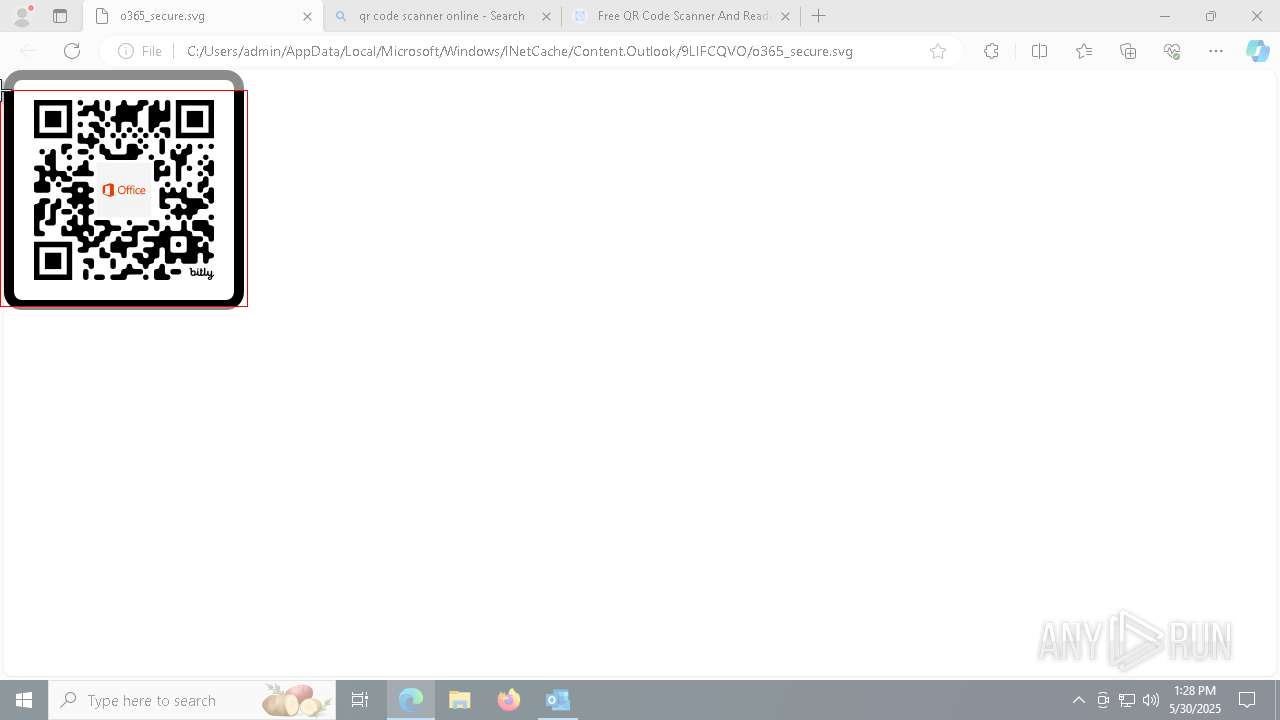The height and width of the screenshot is (720, 1280).
Task: Click the address bar file path
Action: pyautogui.click(x=520, y=51)
